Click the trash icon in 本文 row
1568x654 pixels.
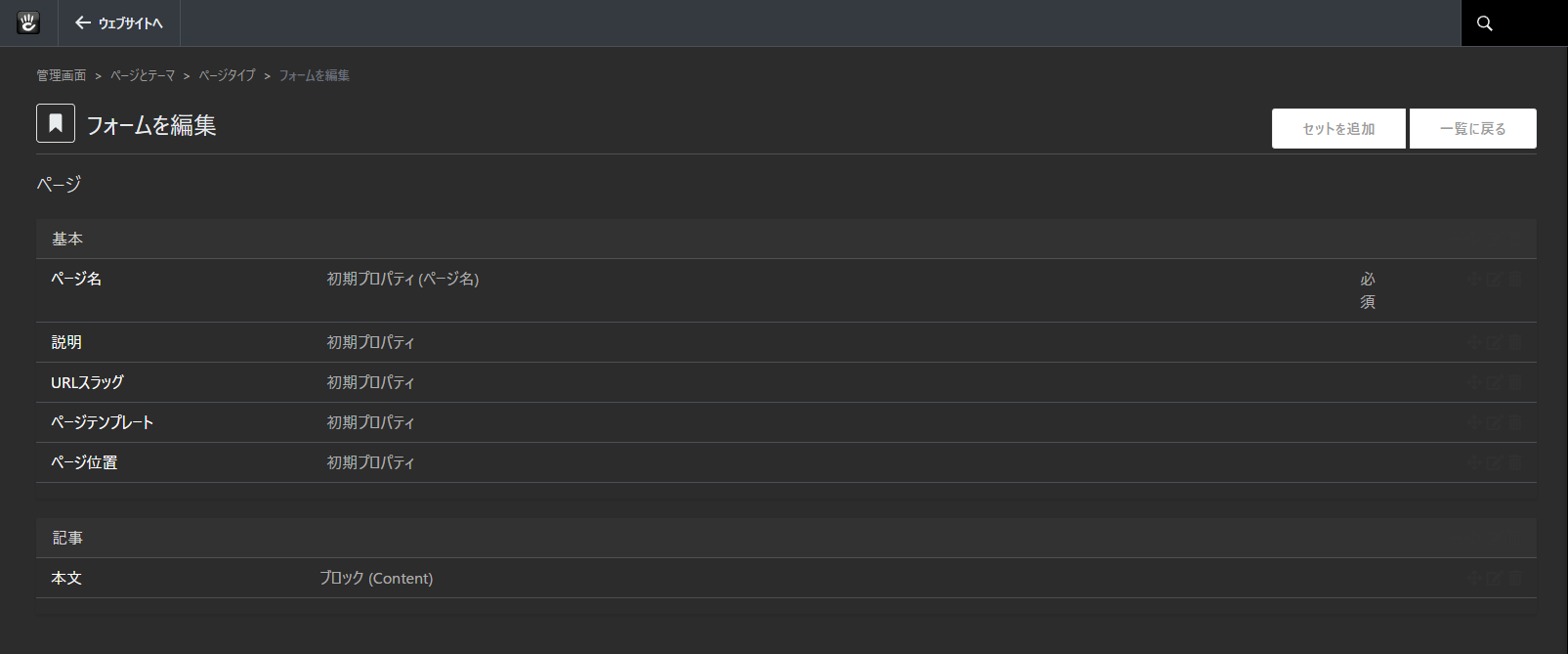tap(1515, 578)
